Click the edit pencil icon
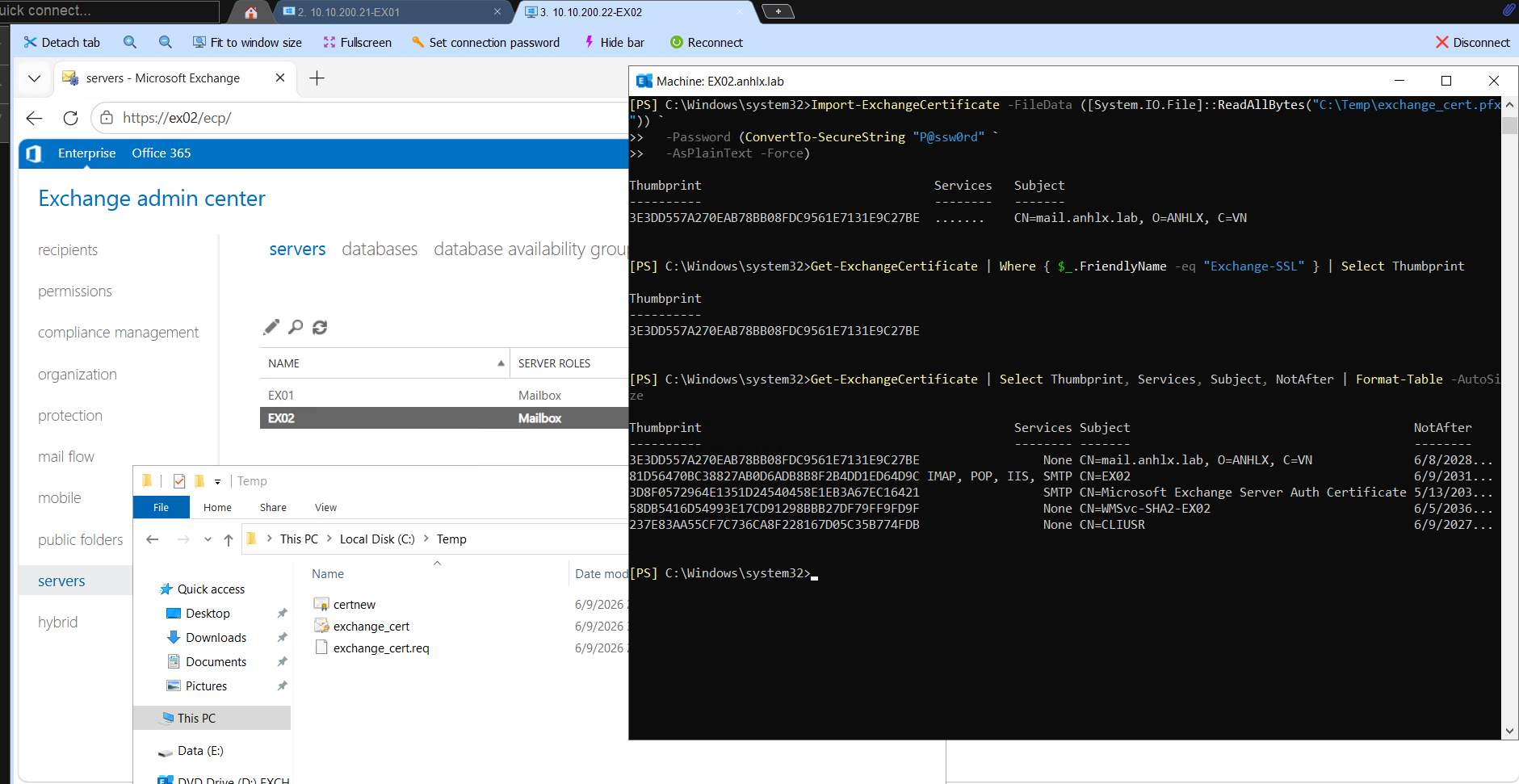Viewport: 1519px width, 784px height. (271, 327)
